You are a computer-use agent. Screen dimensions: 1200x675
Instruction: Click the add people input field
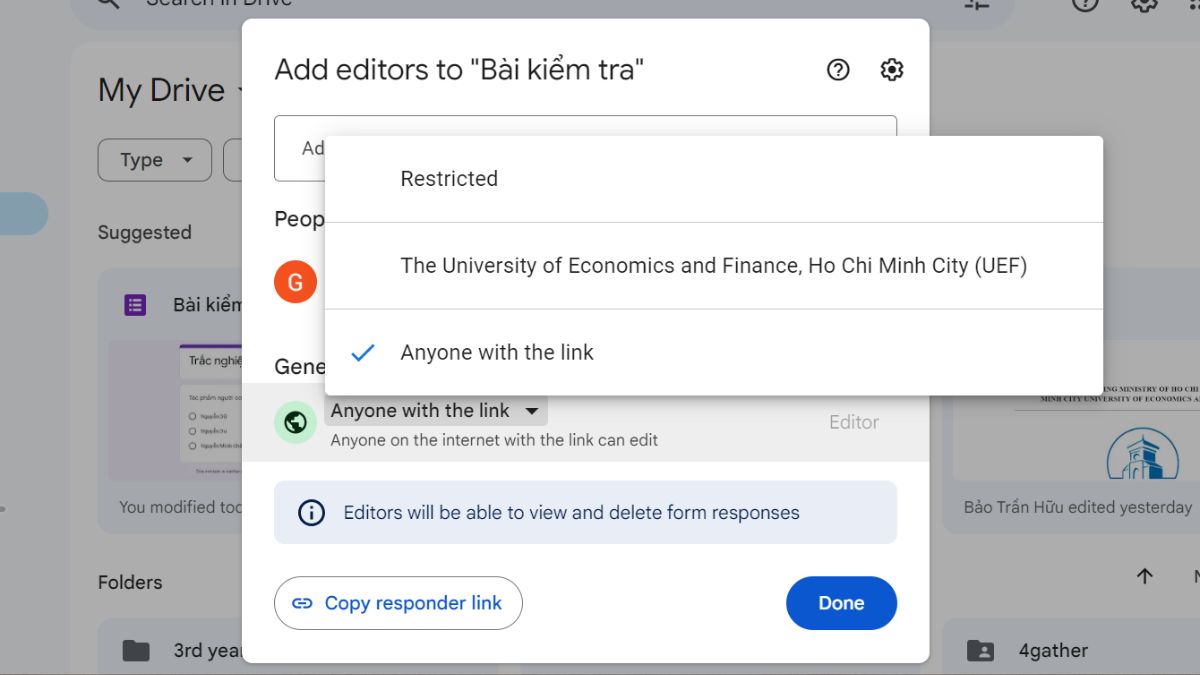click(x=298, y=148)
